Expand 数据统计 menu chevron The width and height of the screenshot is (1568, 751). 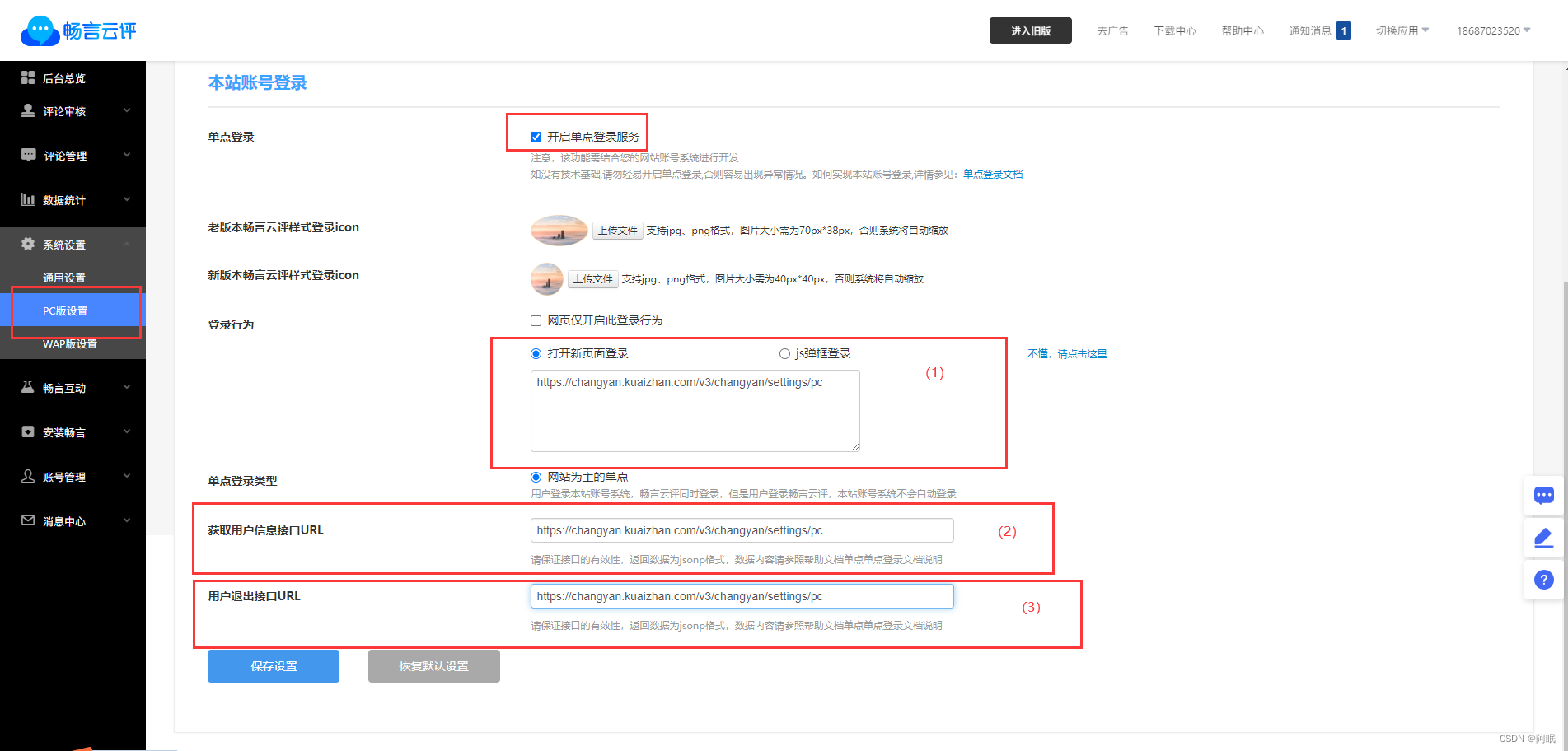127,198
